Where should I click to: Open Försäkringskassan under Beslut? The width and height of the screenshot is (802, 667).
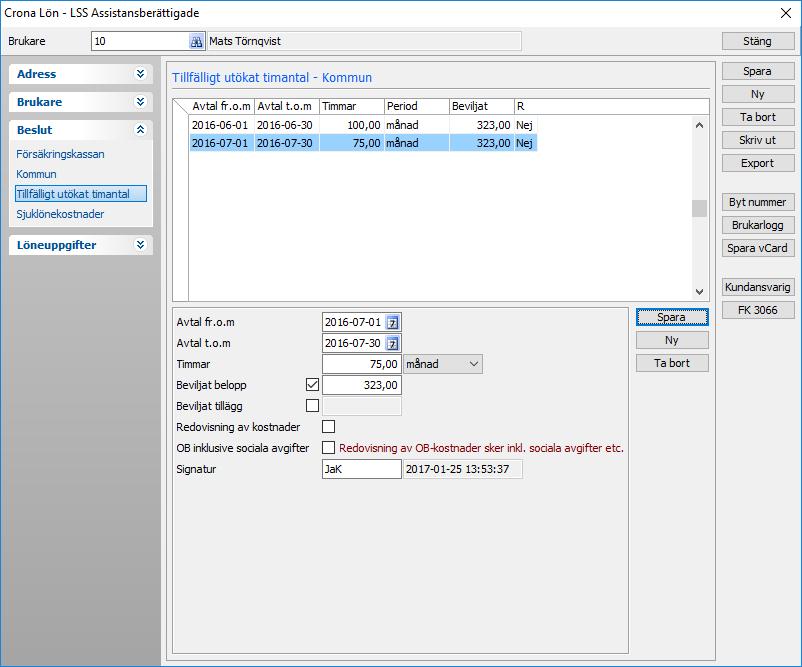pos(60,154)
